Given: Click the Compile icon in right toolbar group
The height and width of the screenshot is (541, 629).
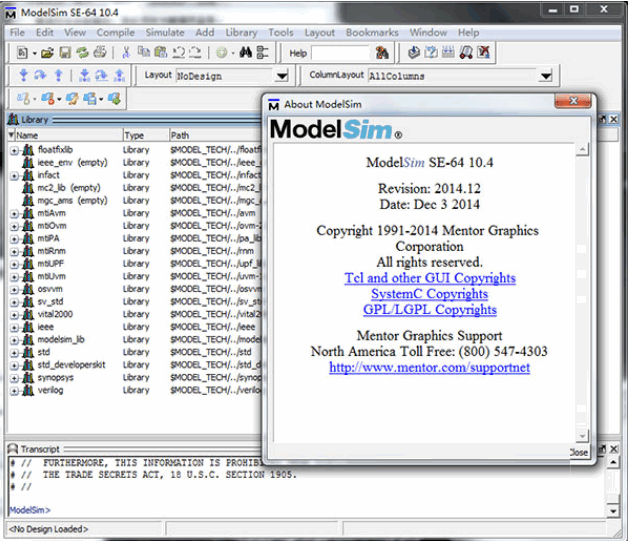Looking at the screenshot, I should coord(414,53).
